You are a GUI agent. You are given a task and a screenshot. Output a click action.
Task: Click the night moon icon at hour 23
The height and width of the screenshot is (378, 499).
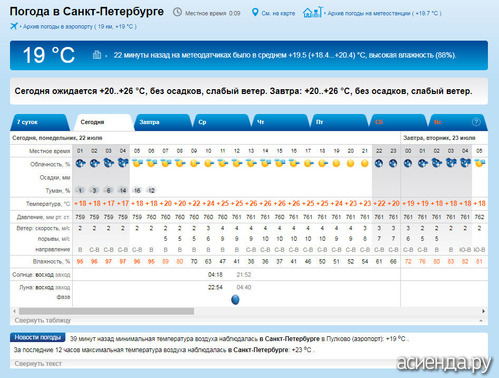coord(393,163)
